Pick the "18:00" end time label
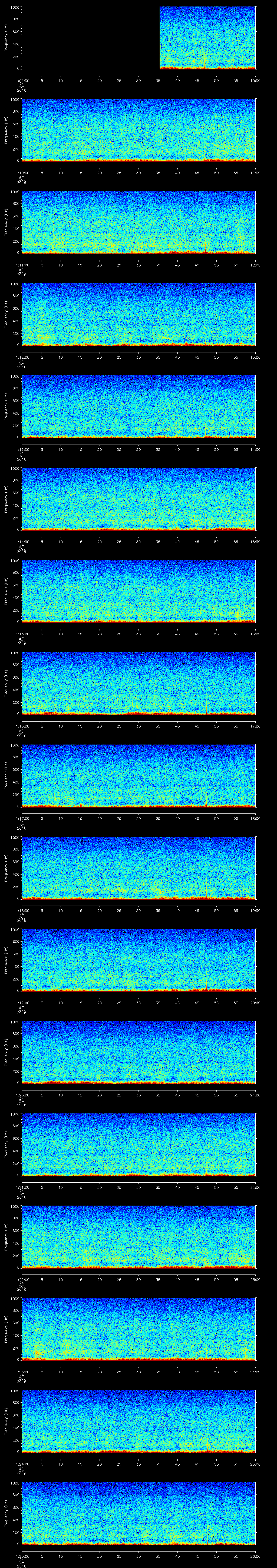 pos(255,818)
